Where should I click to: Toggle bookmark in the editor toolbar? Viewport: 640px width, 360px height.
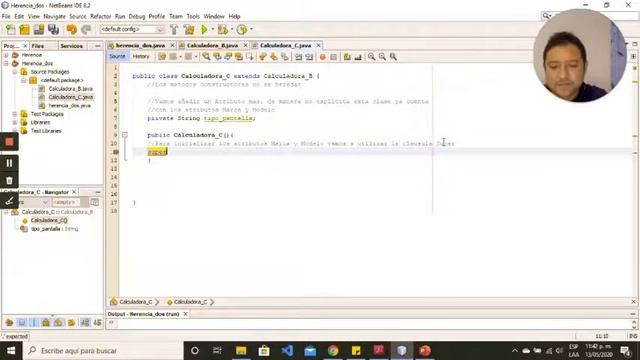(x=284, y=57)
